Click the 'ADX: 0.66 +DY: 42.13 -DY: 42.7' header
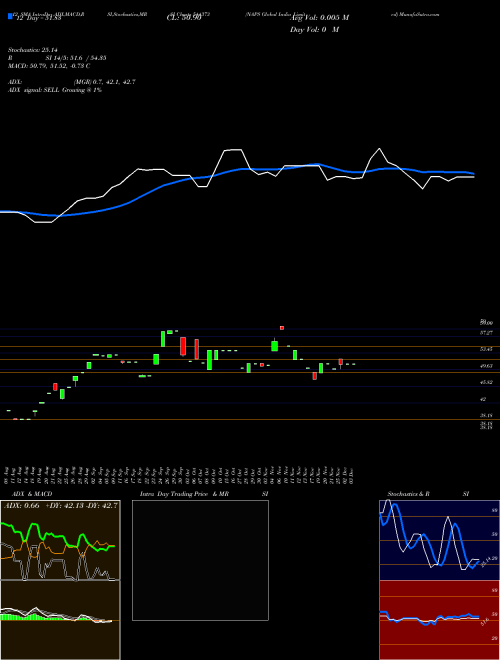The image size is (500, 660). [61, 505]
